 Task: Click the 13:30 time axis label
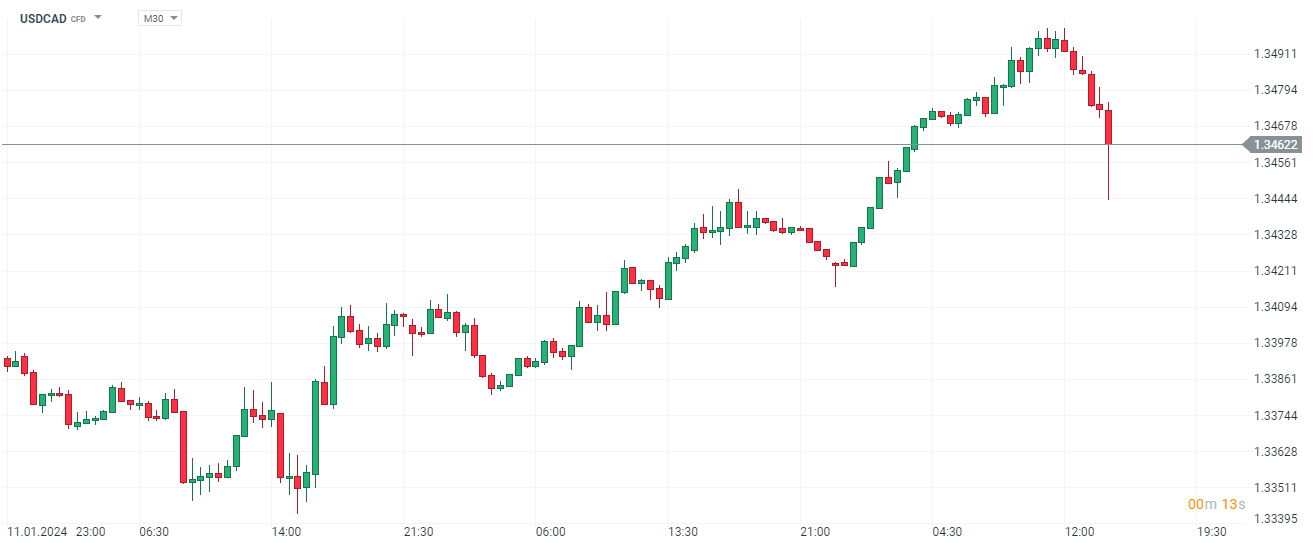click(683, 531)
